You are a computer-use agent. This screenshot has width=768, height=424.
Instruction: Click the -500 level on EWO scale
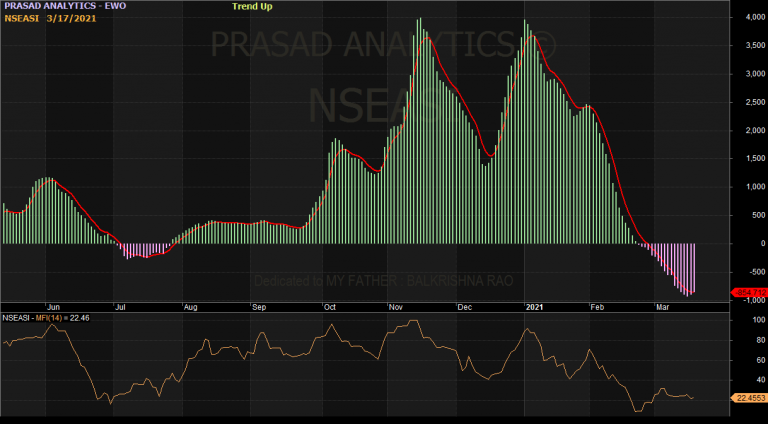click(x=758, y=272)
